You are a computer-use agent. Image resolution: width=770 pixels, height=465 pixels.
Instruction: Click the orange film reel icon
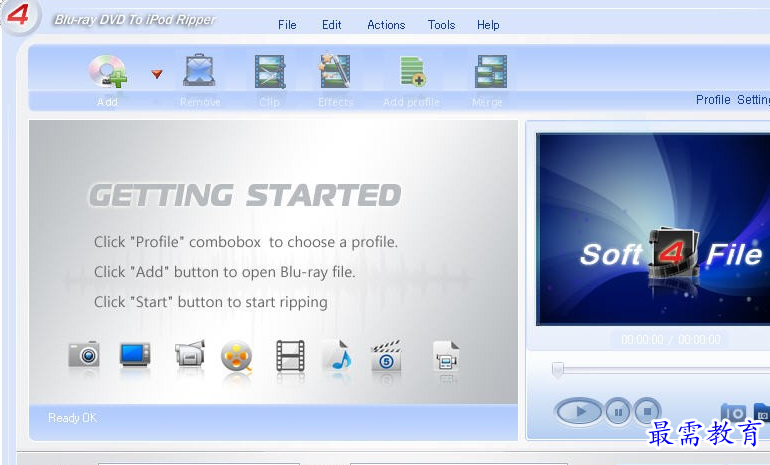point(237,356)
